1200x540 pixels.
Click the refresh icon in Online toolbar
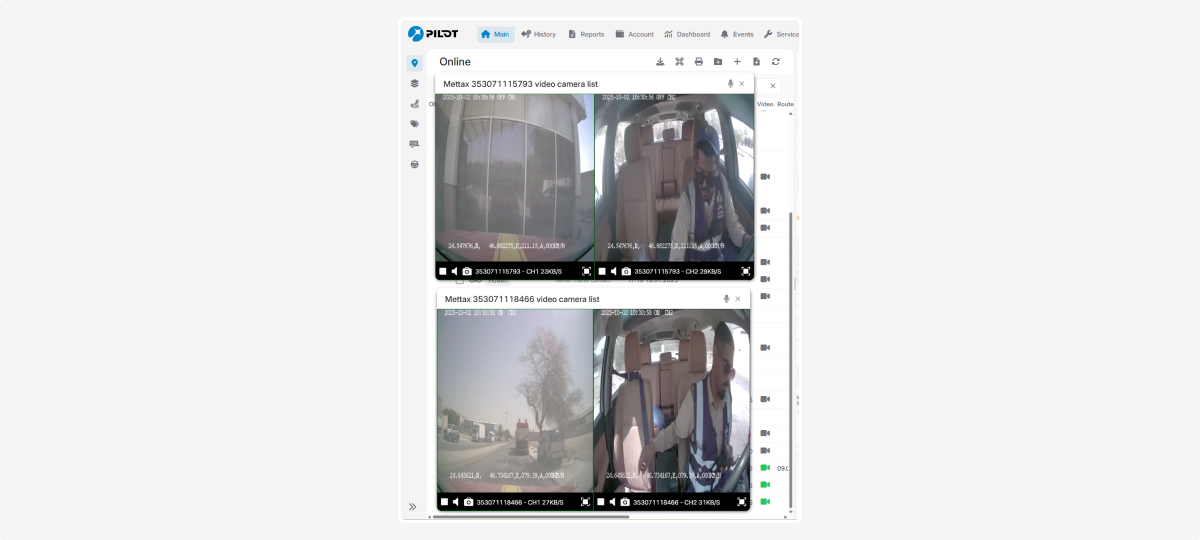coord(775,62)
